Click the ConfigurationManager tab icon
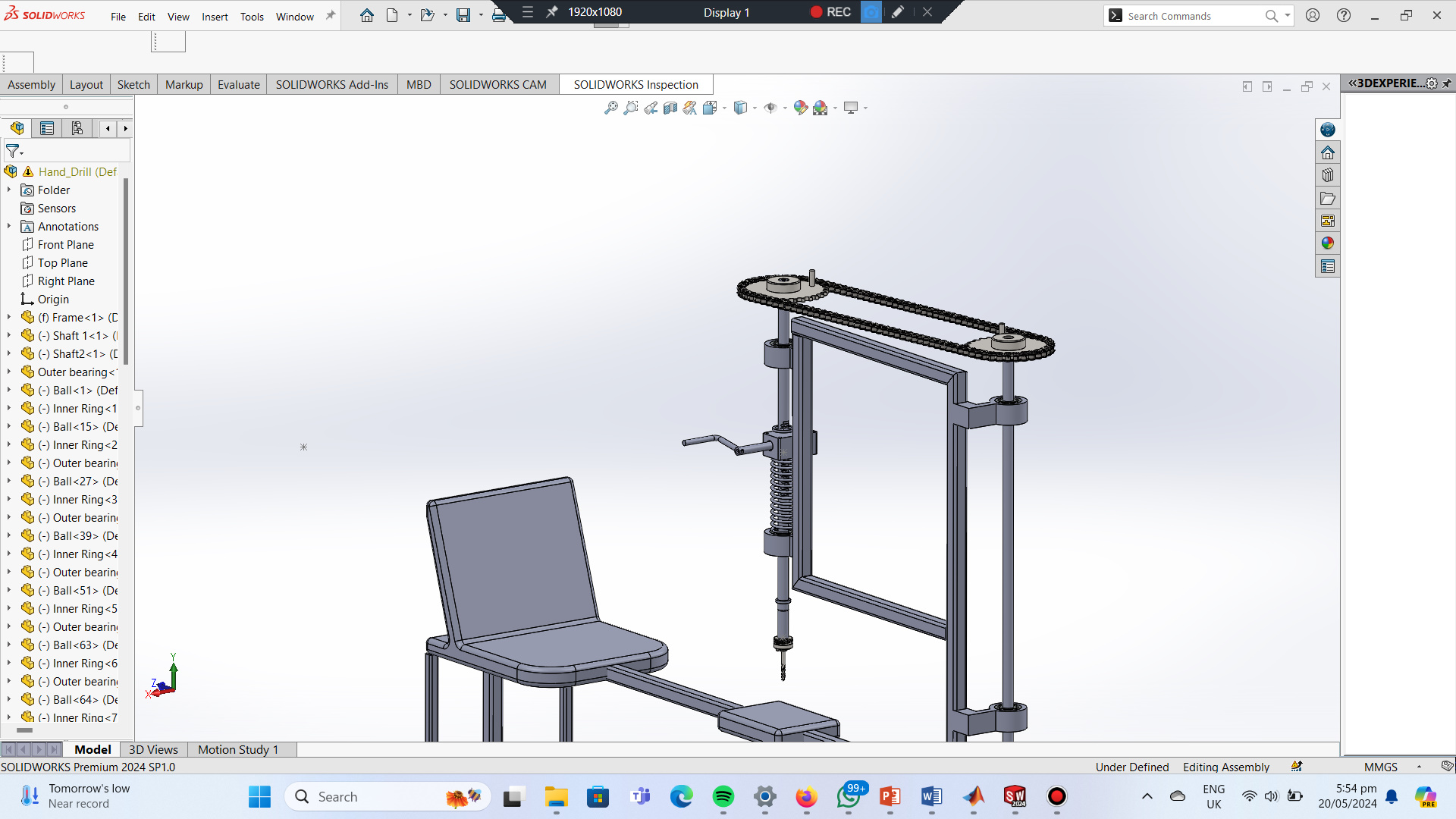 [x=77, y=128]
